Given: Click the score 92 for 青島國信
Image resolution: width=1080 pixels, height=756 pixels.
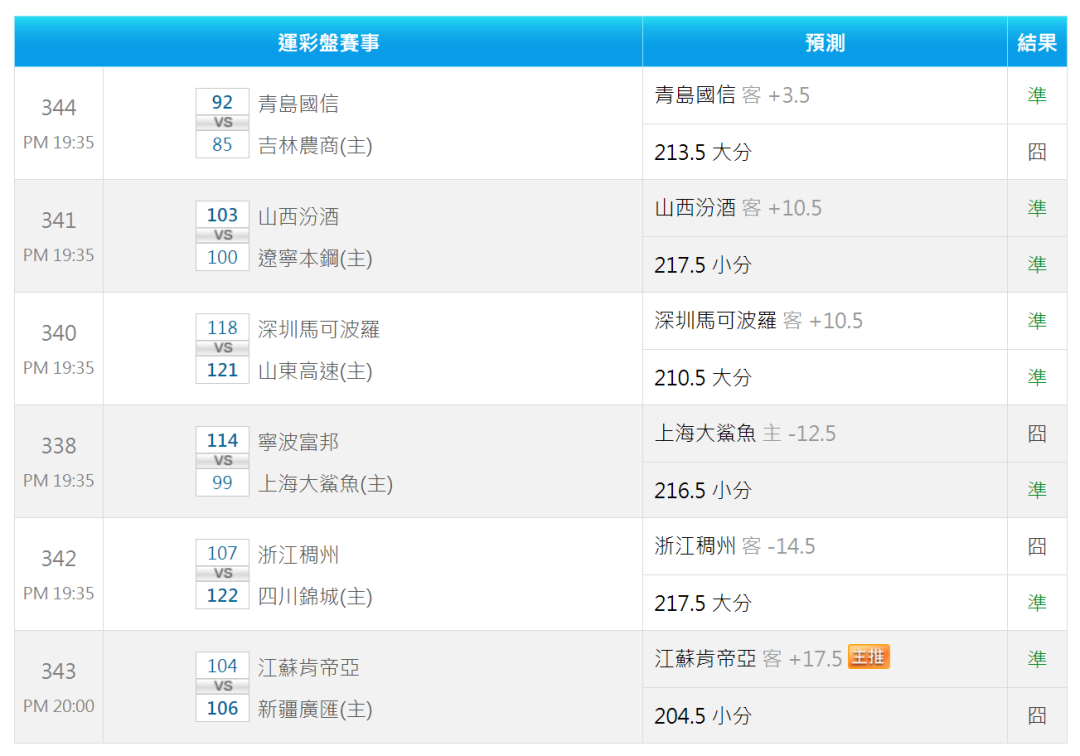Looking at the screenshot, I should point(222,102).
